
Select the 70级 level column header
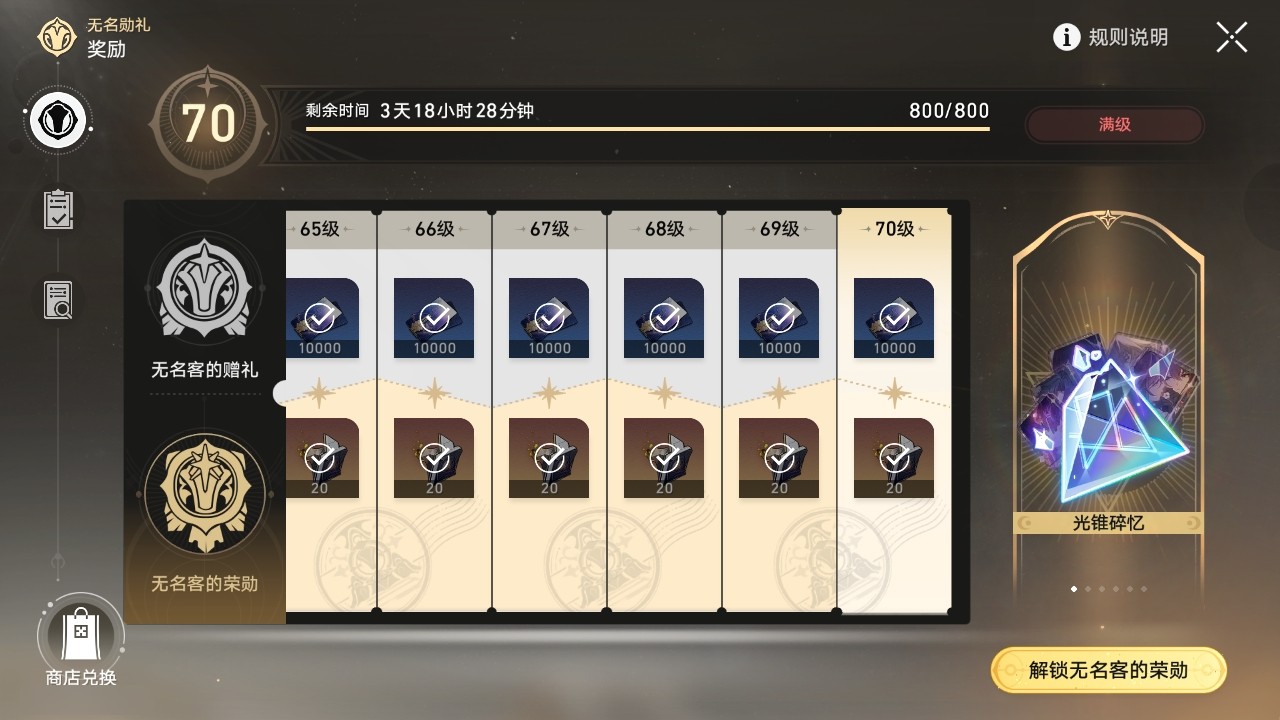[894, 229]
